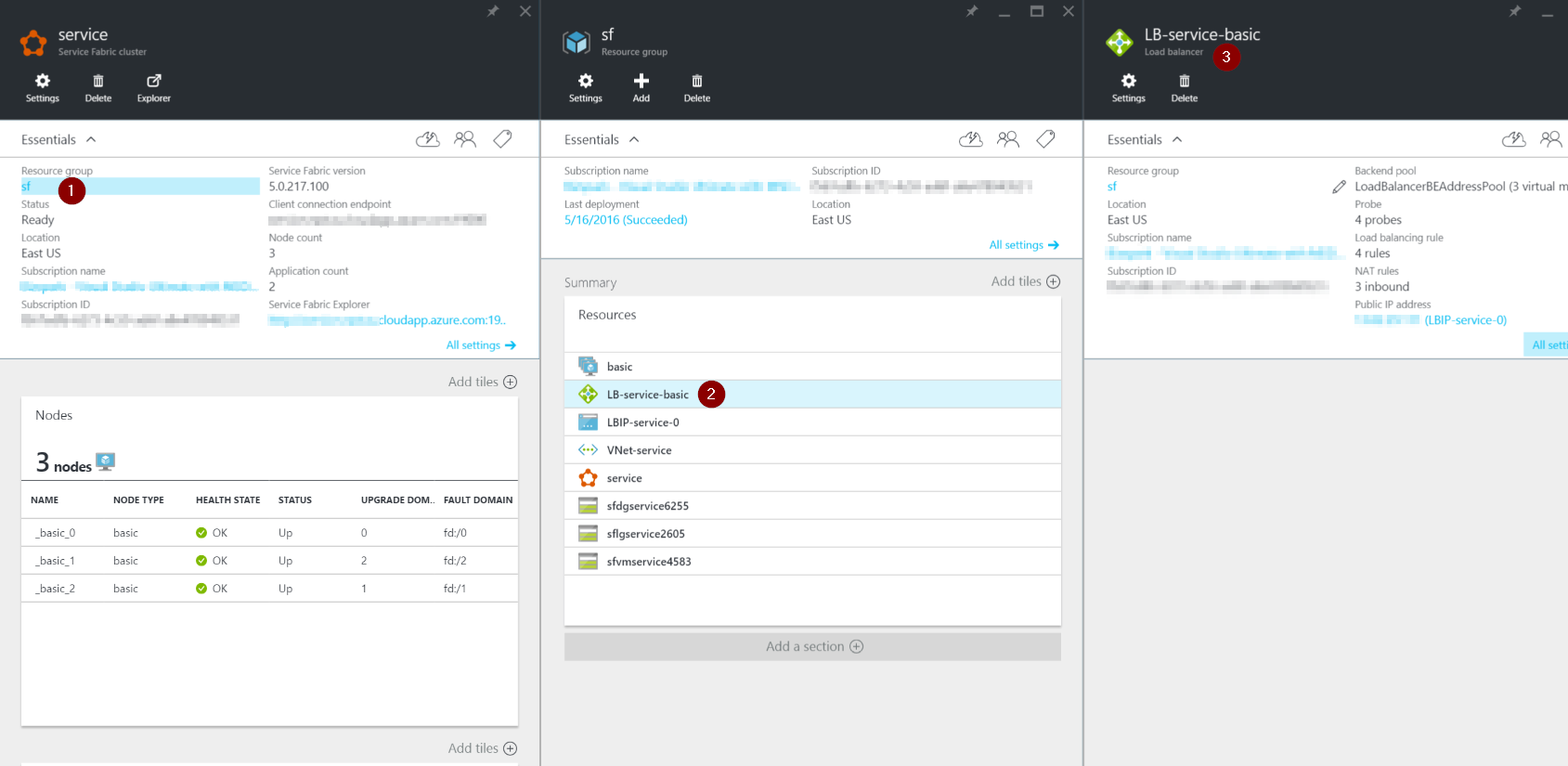The image size is (1568, 766).
Task: Add tiles in the sf Summary section
Action: tap(1026, 281)
